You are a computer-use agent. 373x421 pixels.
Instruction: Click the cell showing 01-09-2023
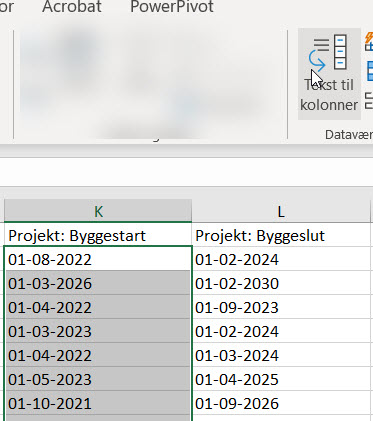[281, 307]
